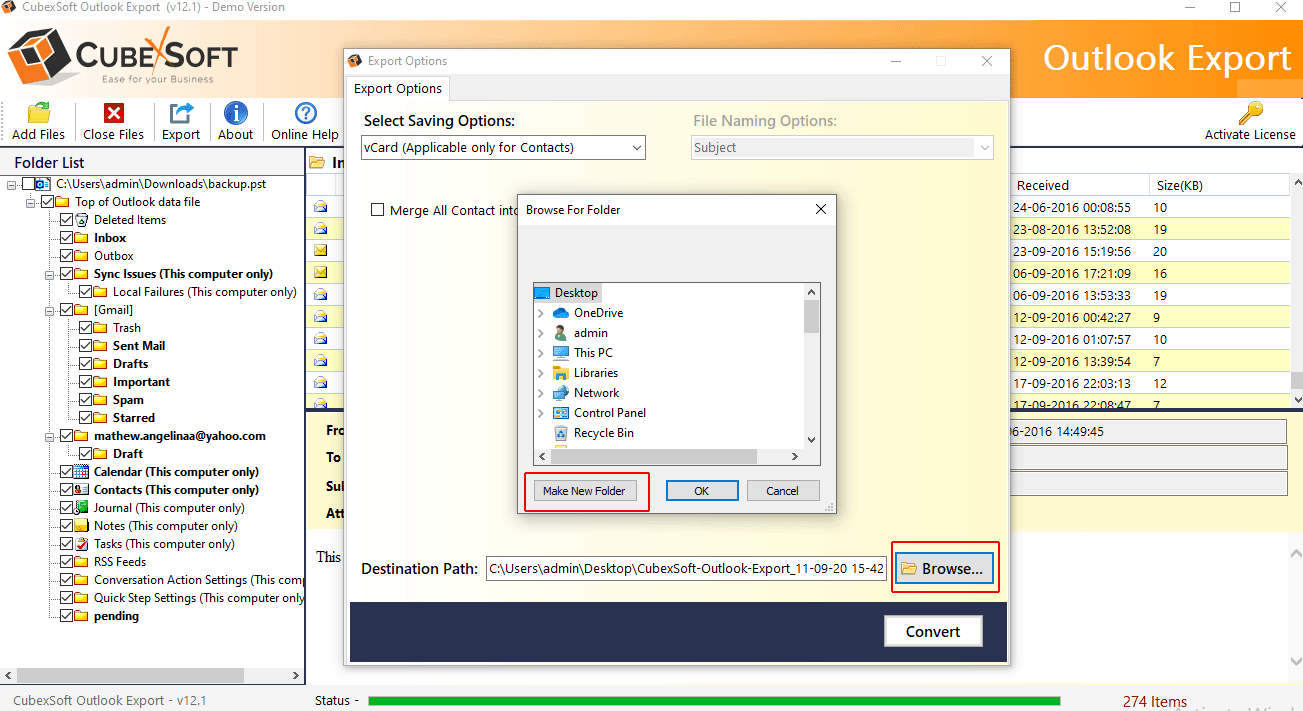This screenshot has width=1303, height=711.
Task: Collapse the Sync Issues tree node
Action: click(49, 274)
